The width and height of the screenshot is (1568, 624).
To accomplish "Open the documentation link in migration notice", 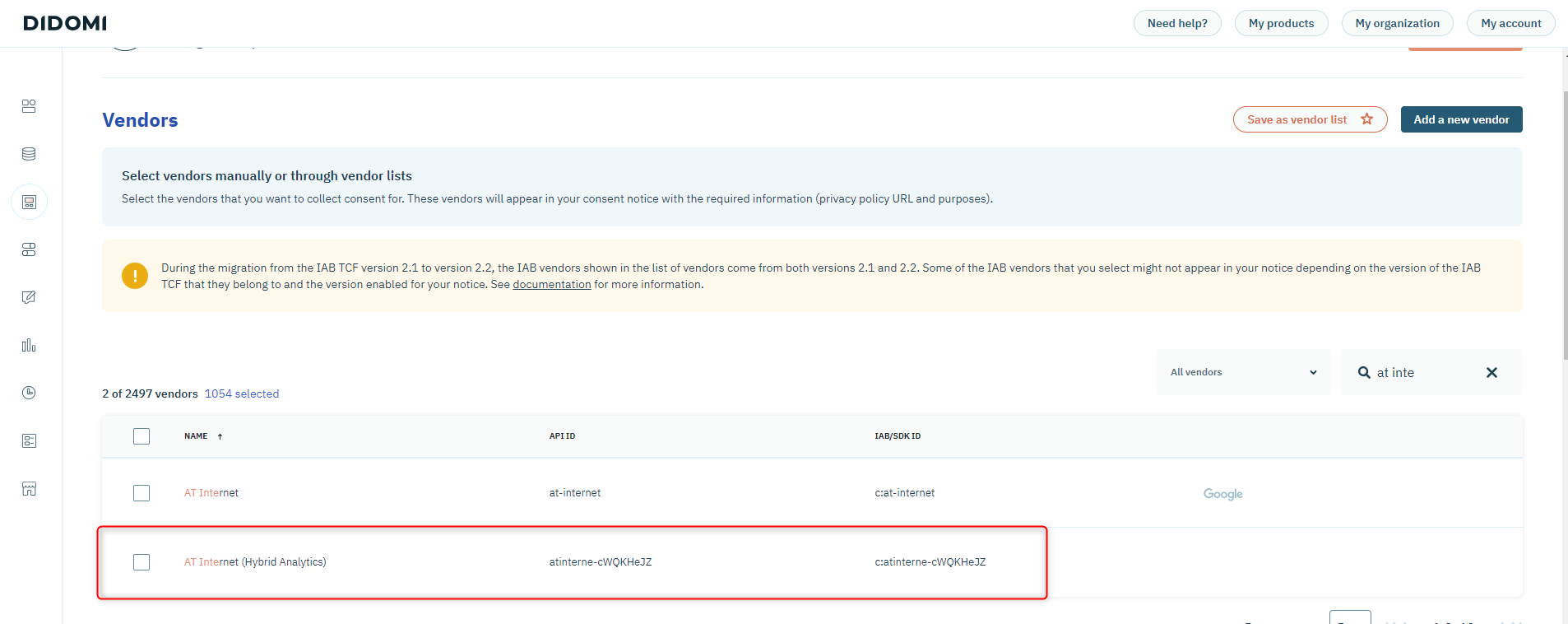I will point(551,285).
